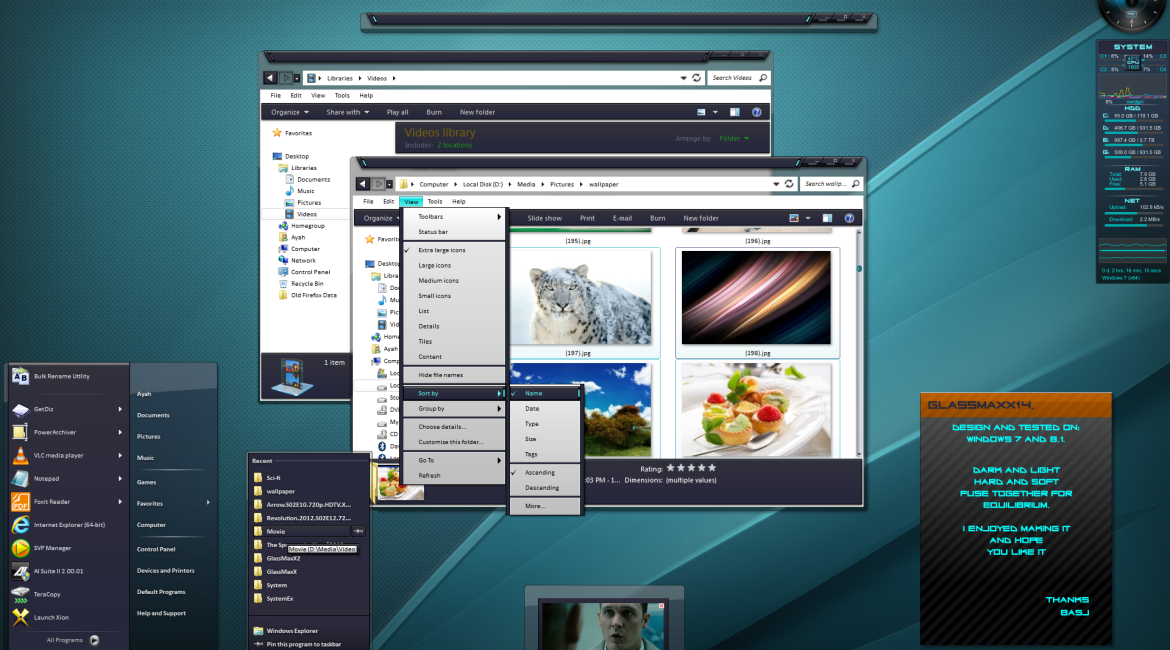Open the Tools menu in wallpaper window
This screenshot has height=650, width=1170.
[x=435, y=202]
